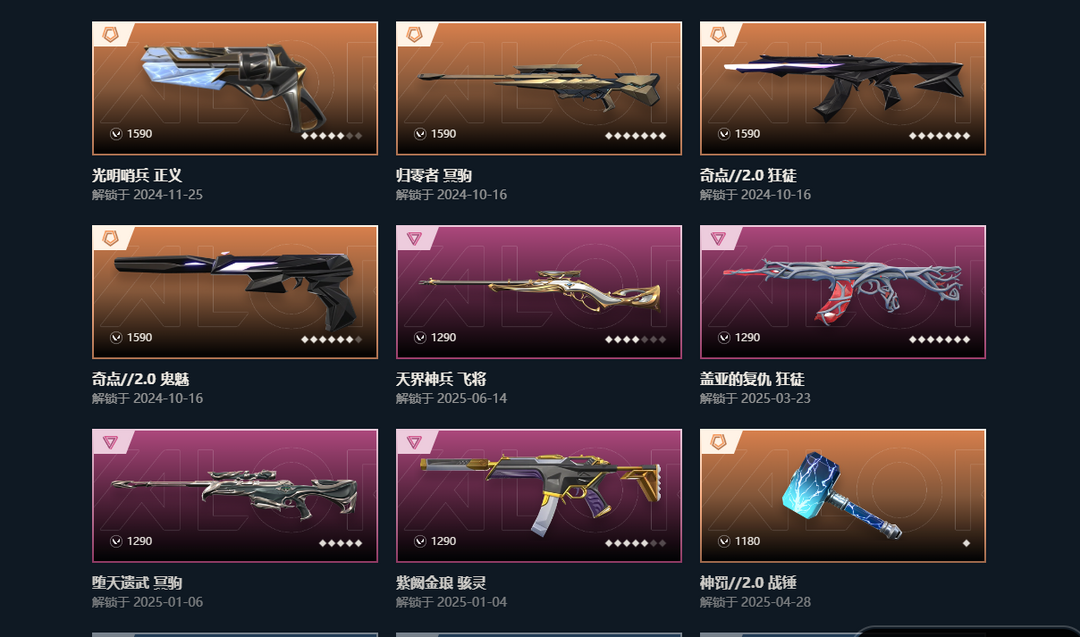
Task: Click the 光明哨兵 正义 revolver skin image
Action: point(234,86)
